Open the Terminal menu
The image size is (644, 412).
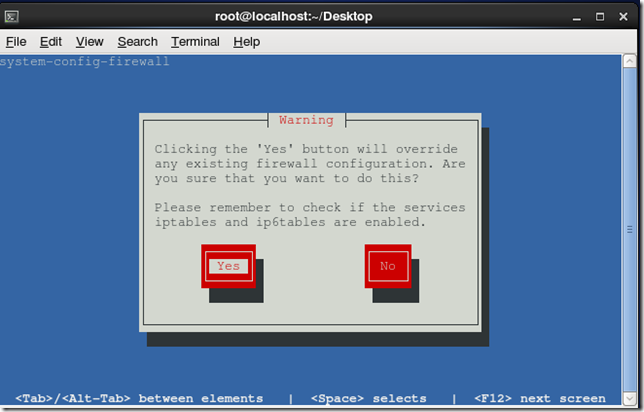(x=195, y=41)
